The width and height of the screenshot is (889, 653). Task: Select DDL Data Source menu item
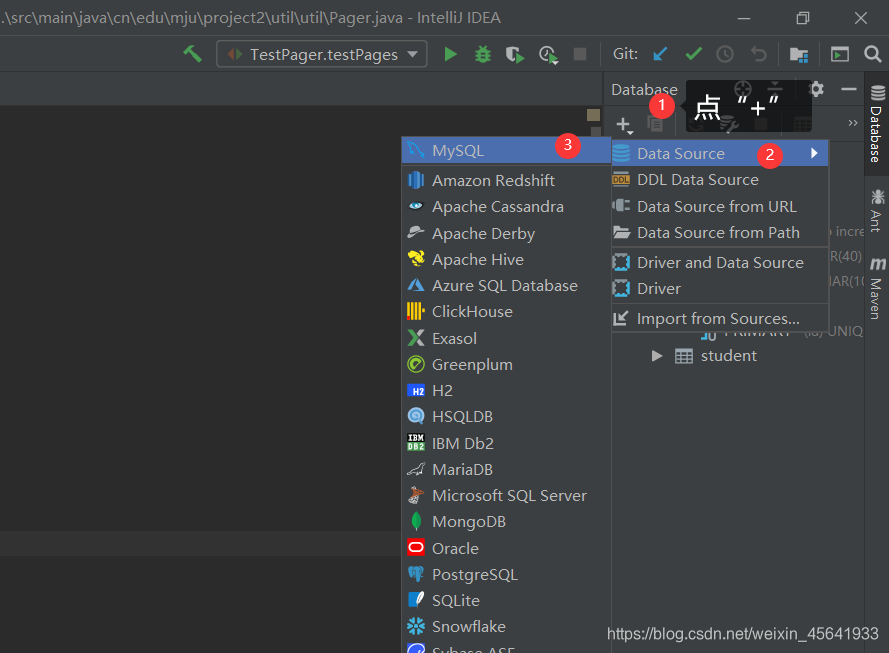719,180
